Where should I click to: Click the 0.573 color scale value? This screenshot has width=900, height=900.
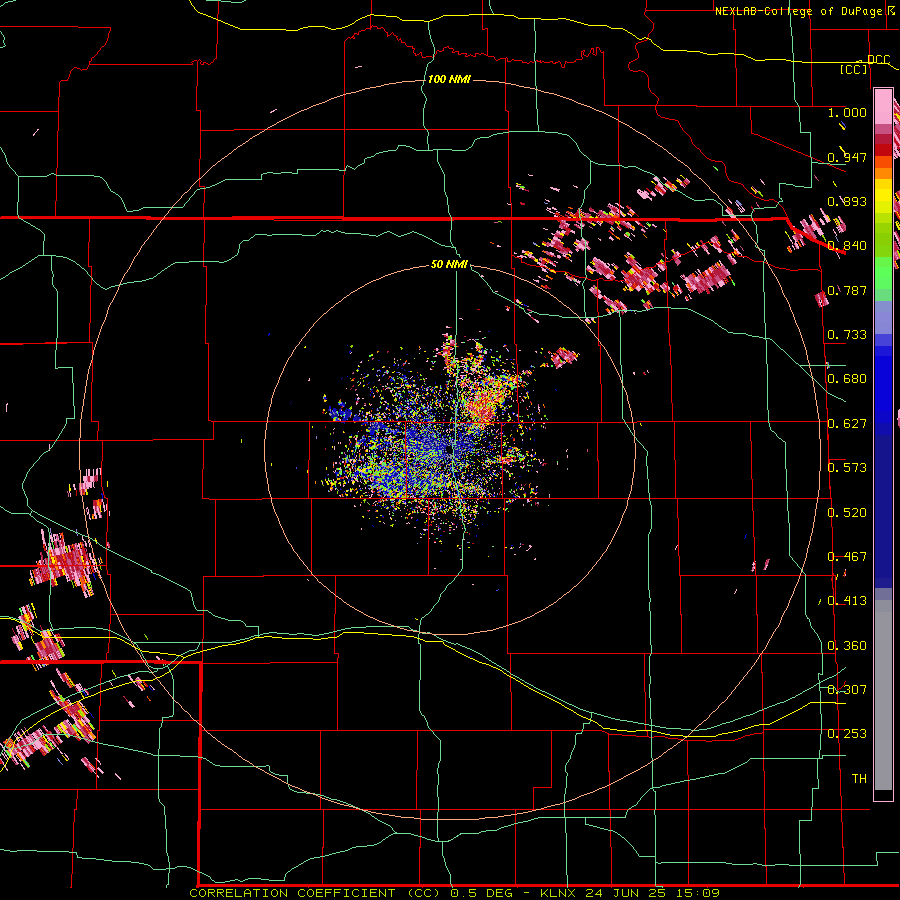coord(847,468)
